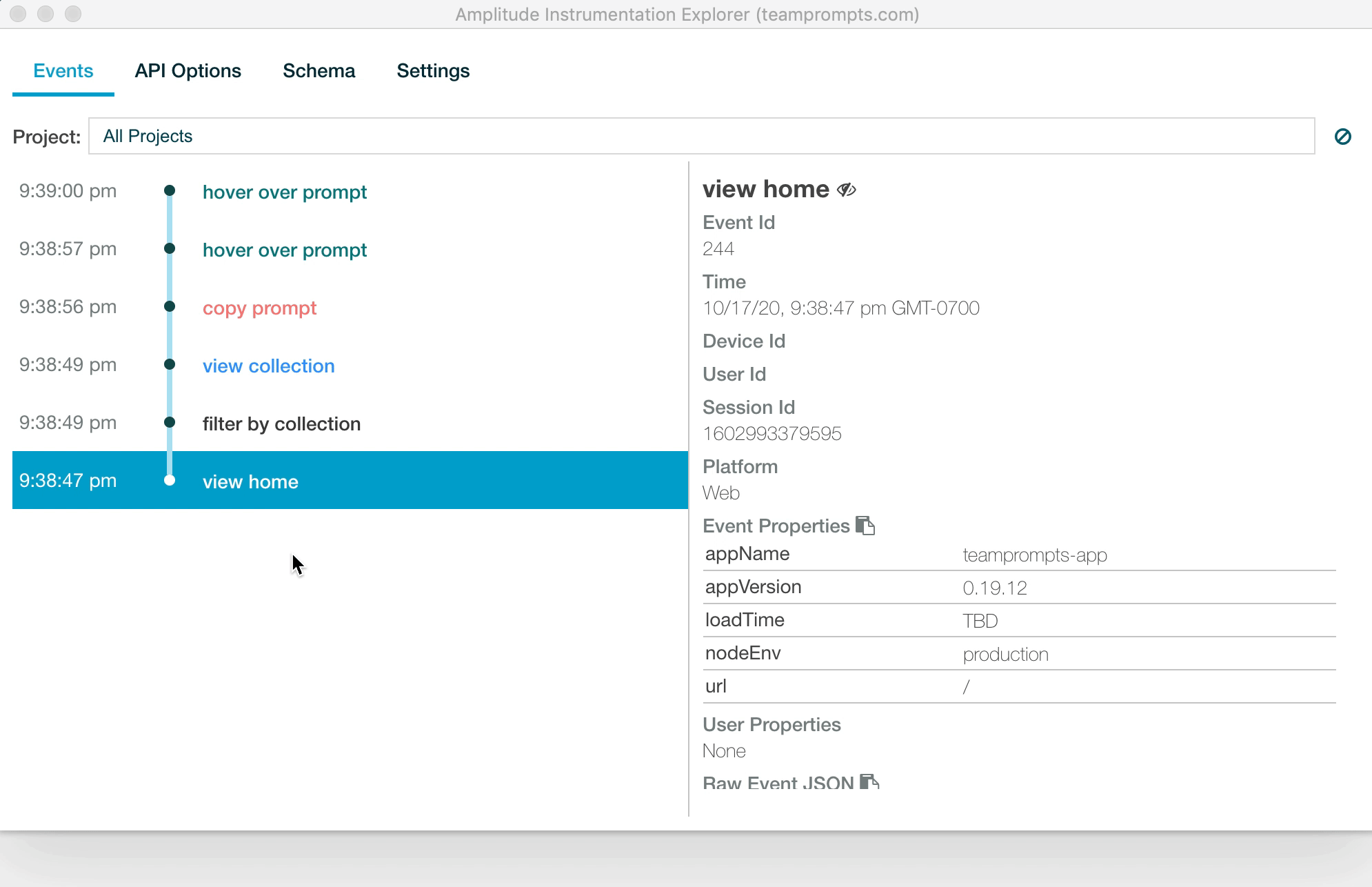Choose the filter by collection event
The image size is (1372, 887).
tap(281, 423)
